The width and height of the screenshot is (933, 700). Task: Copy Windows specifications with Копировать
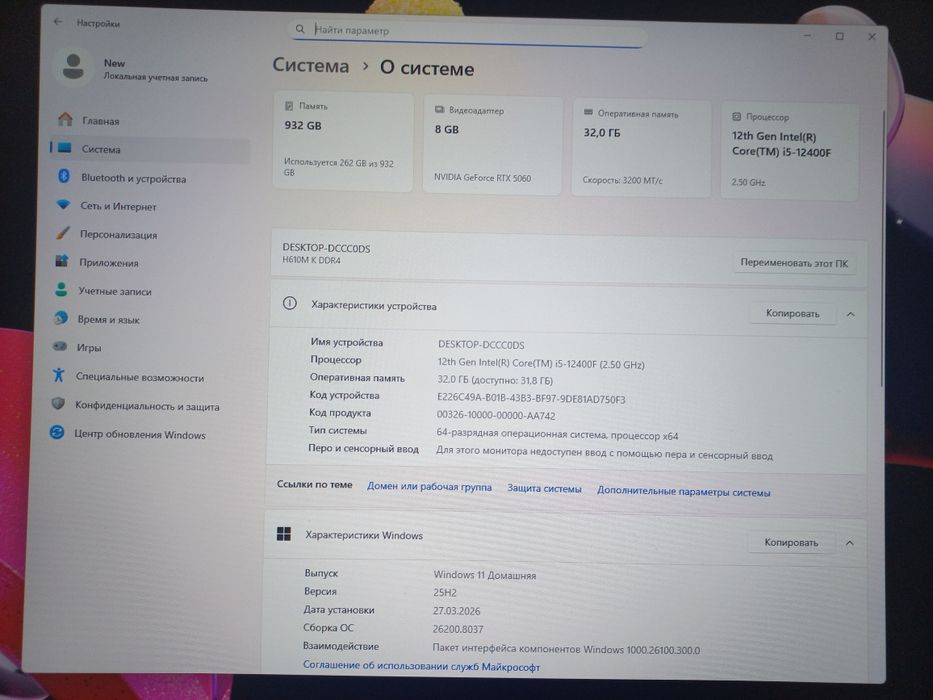pyautogui.click(x=791, y=542)
